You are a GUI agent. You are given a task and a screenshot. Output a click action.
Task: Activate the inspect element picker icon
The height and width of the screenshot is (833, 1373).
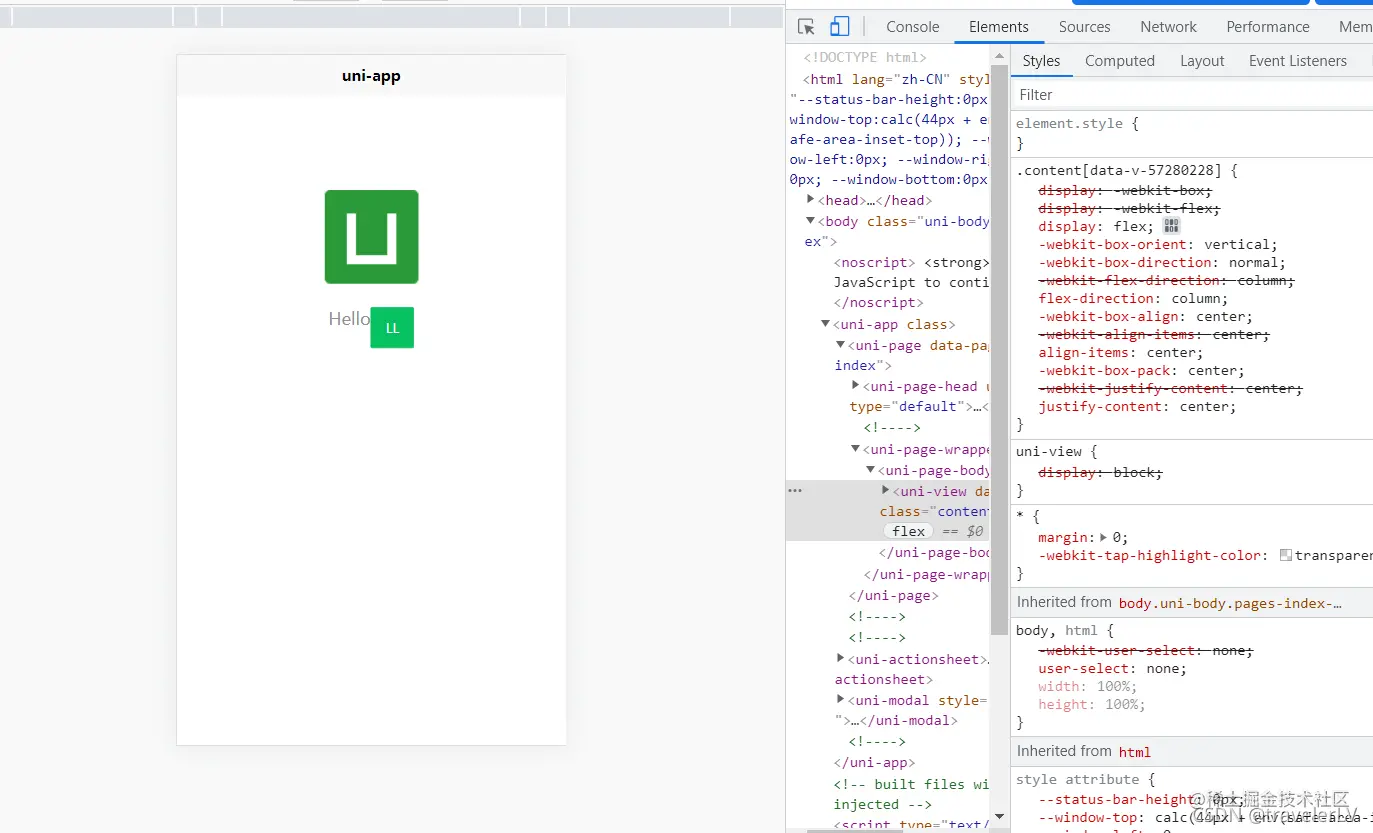[807, 27]
